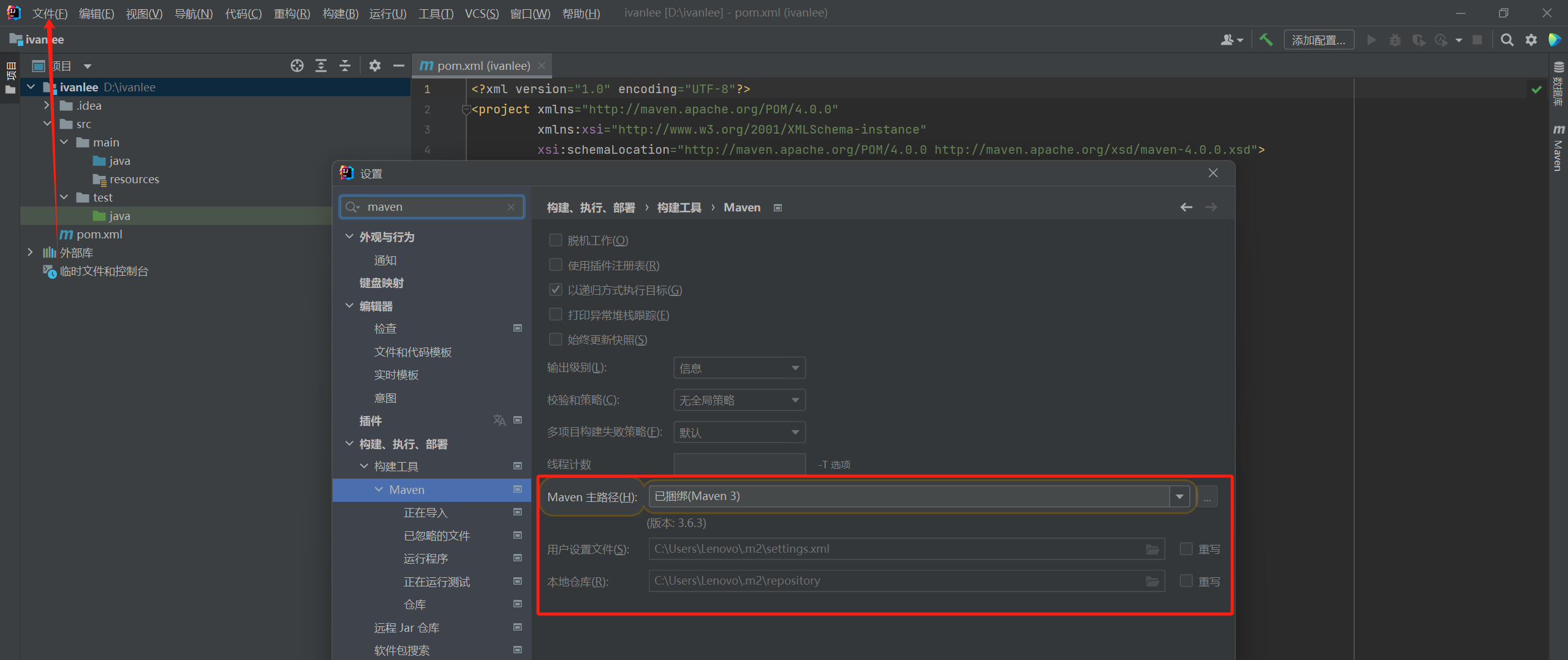Select 远程 Jar 仓库 settings item
The height and width of the screenshot is (660, 1568).
(406, 628)
